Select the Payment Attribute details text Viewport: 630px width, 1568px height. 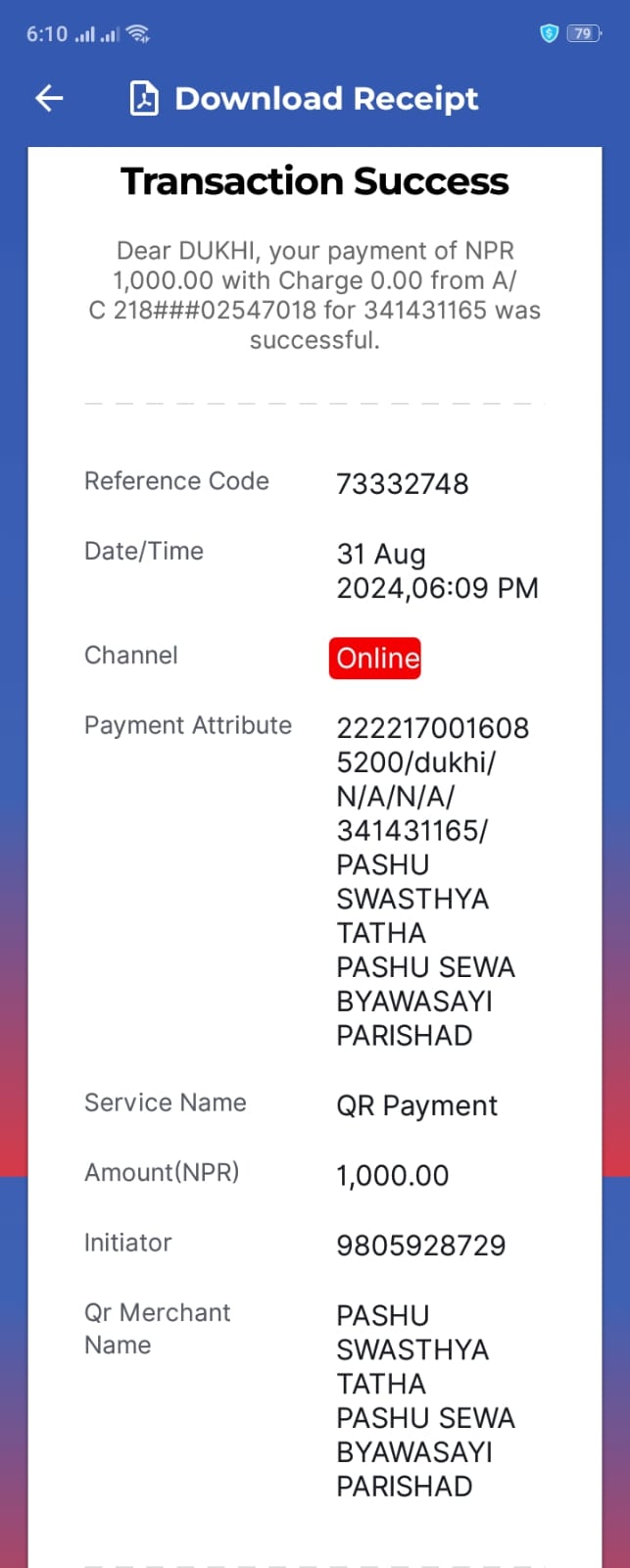coord(433,881)
